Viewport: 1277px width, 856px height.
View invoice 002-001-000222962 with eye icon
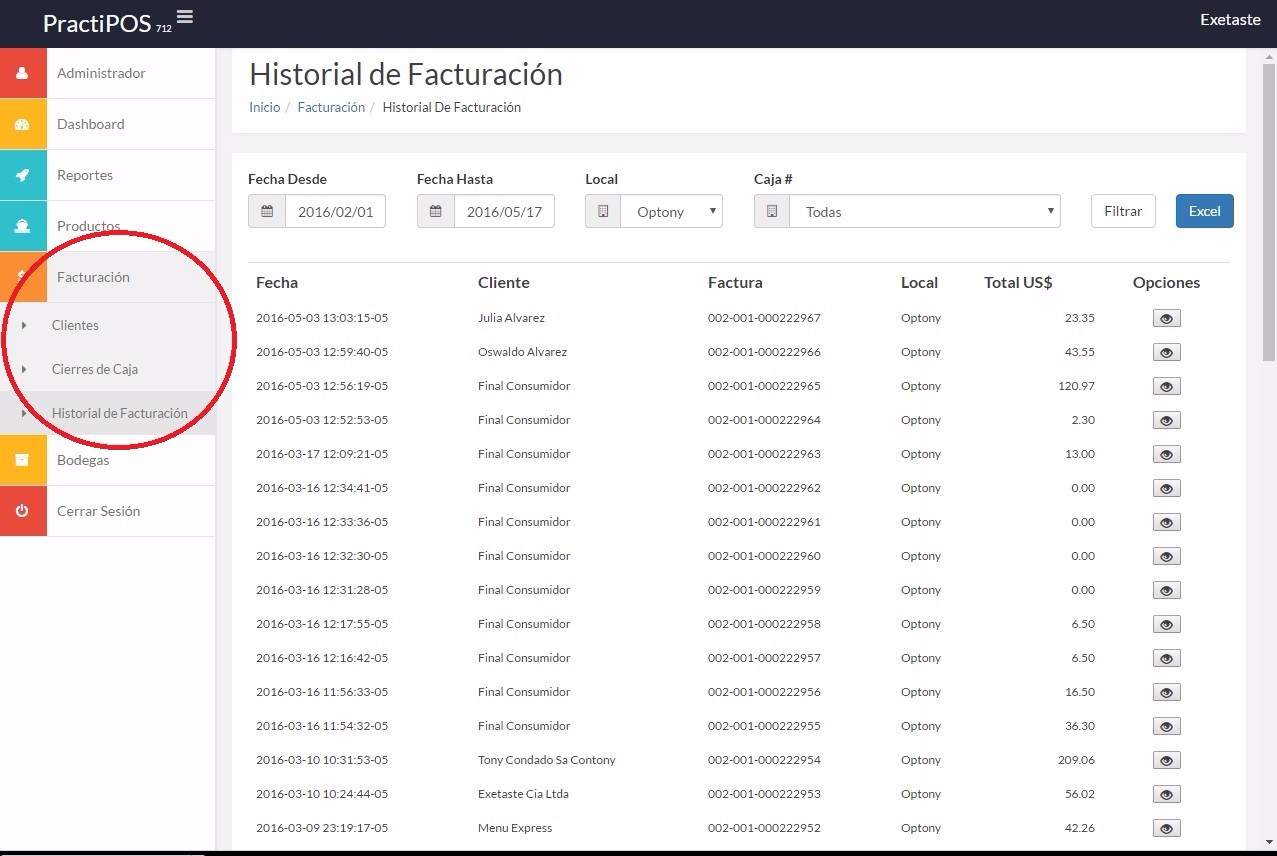tap(1166, 488)
